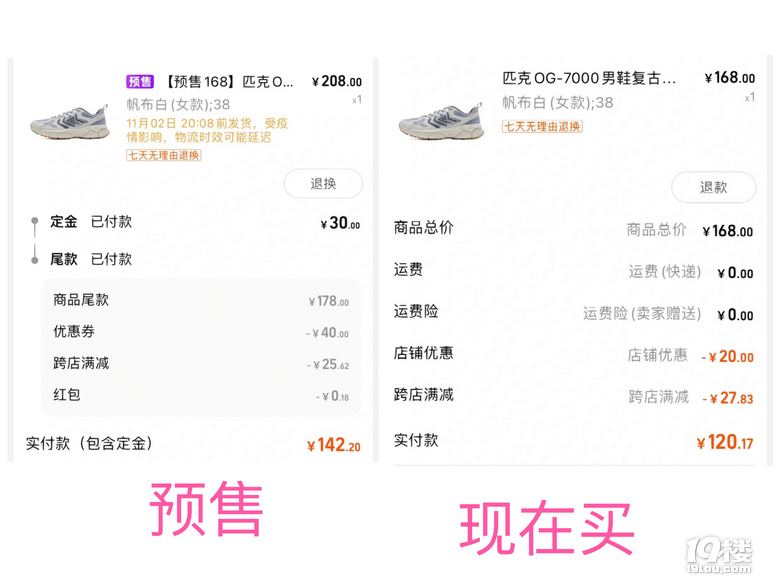Tap left order's 七天无理由退换 tag

point(164,155)
